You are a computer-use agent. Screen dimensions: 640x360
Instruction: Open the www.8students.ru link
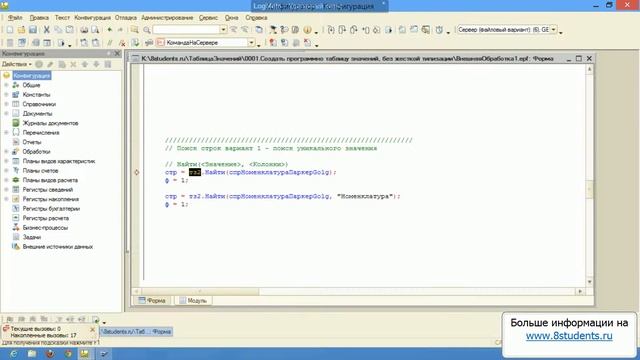pos(569,336)
